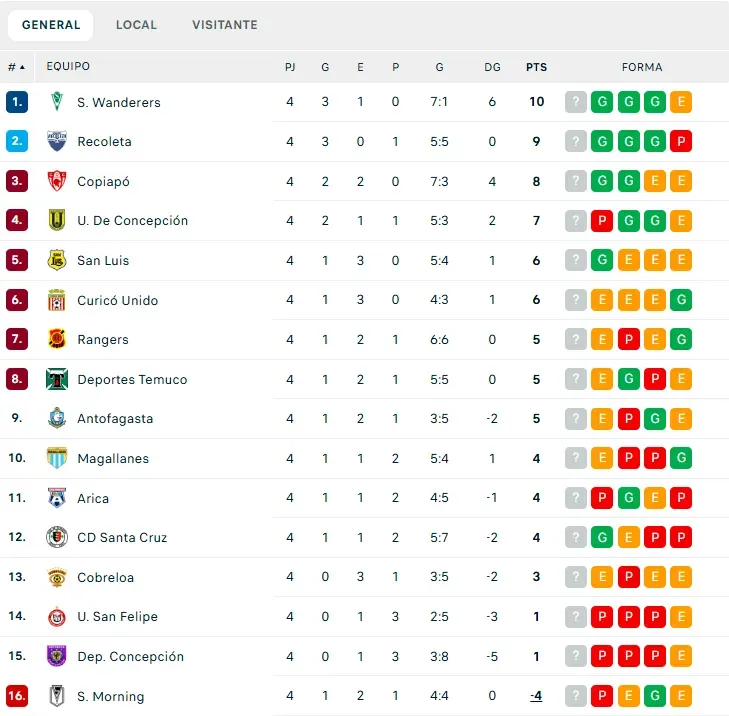The width and height of the screenshot is (729, 716).
Task: Open the Rangers team link
Action: [103, 340]
